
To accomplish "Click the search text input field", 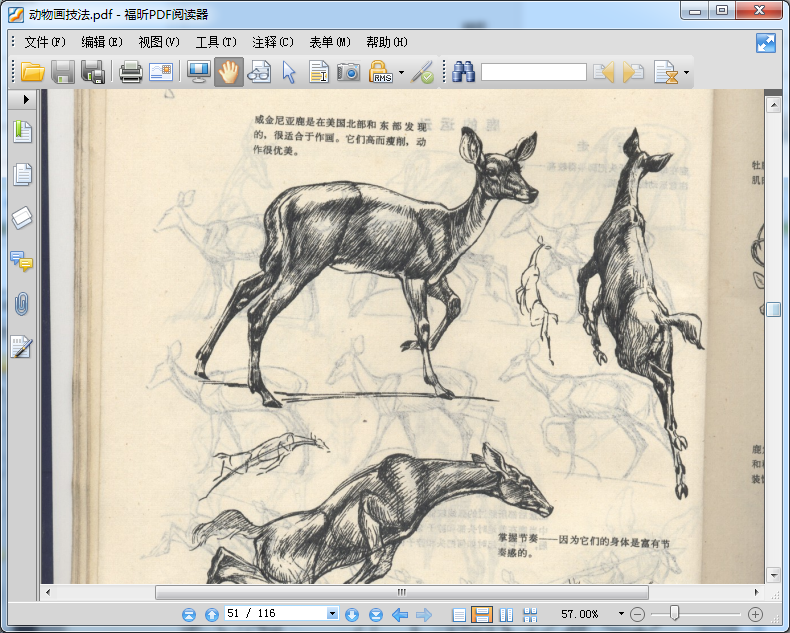I will [534, 72].
